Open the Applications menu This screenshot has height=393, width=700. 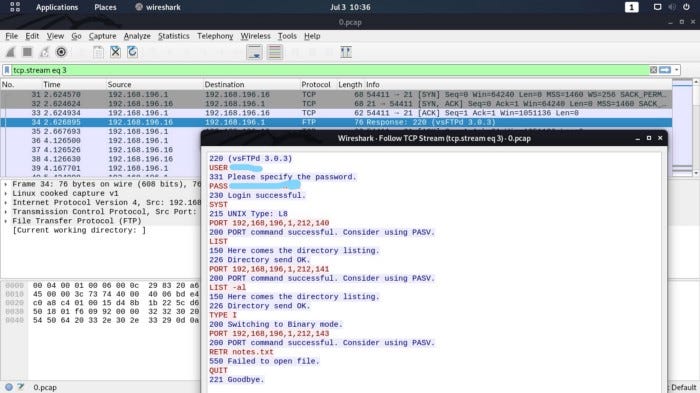tap(57, 7)
